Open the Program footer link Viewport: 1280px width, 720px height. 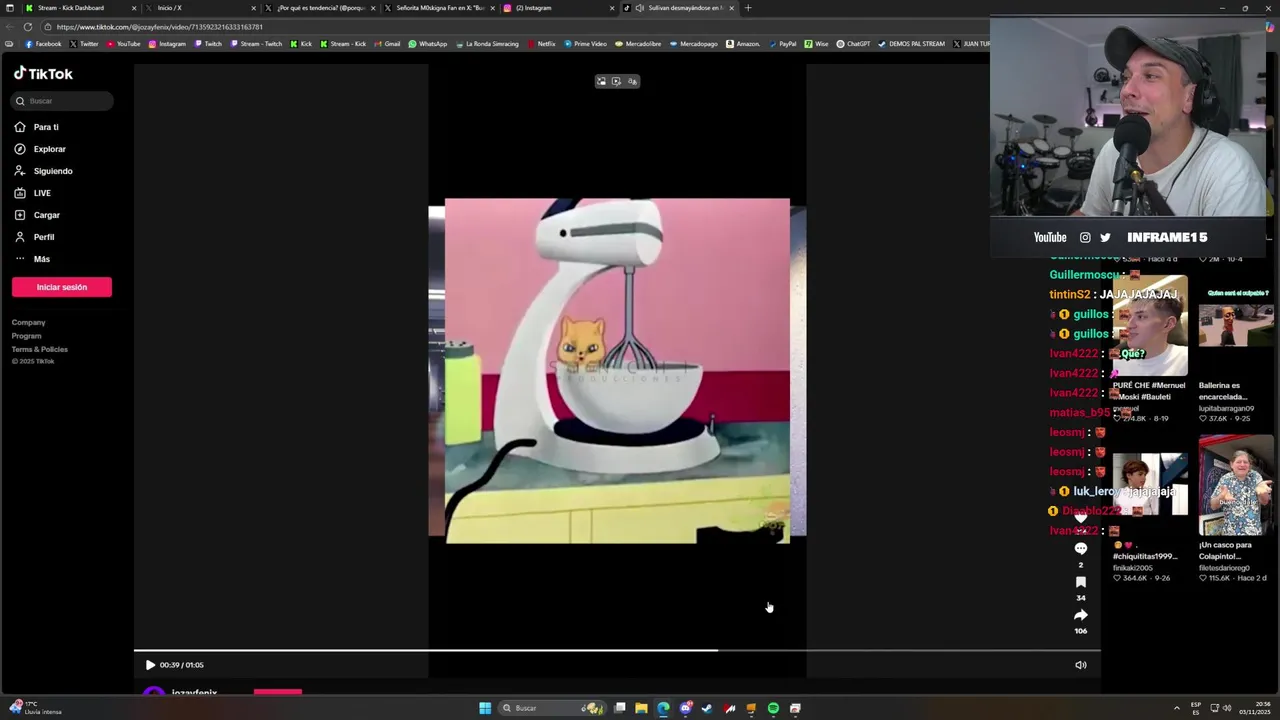click(26, 336)
